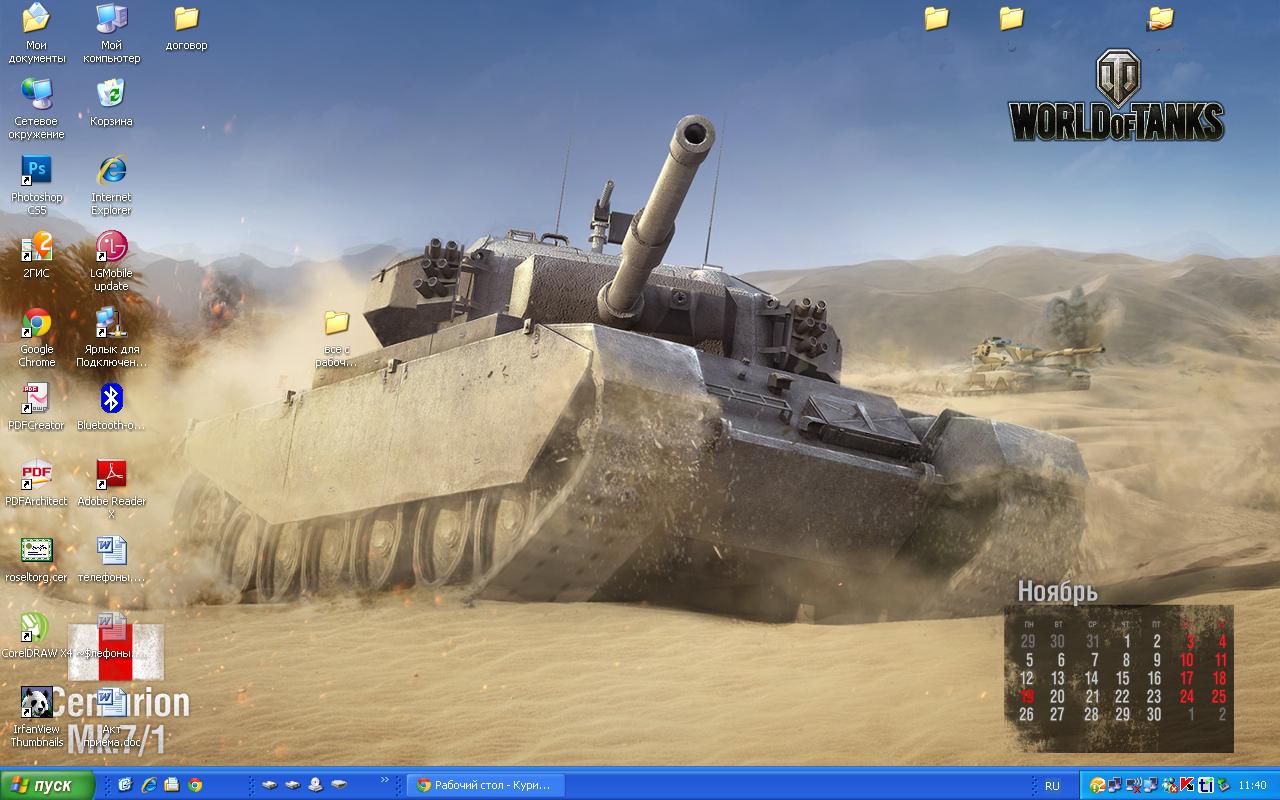Launch Adobe Reader X from the desktop

coord(111,475)
